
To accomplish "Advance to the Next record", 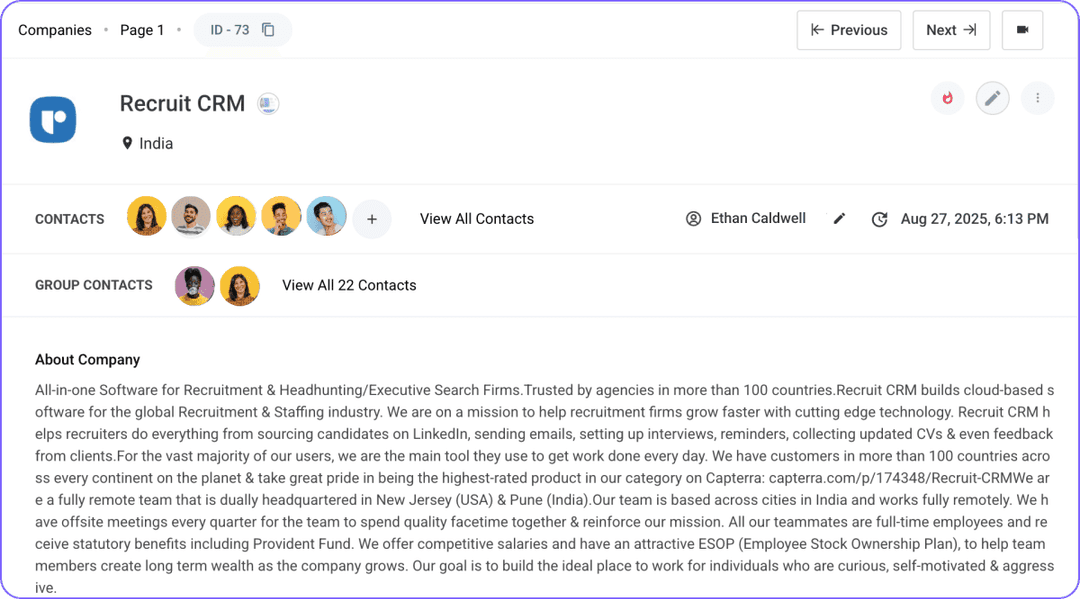I will (x=951, y=30).
